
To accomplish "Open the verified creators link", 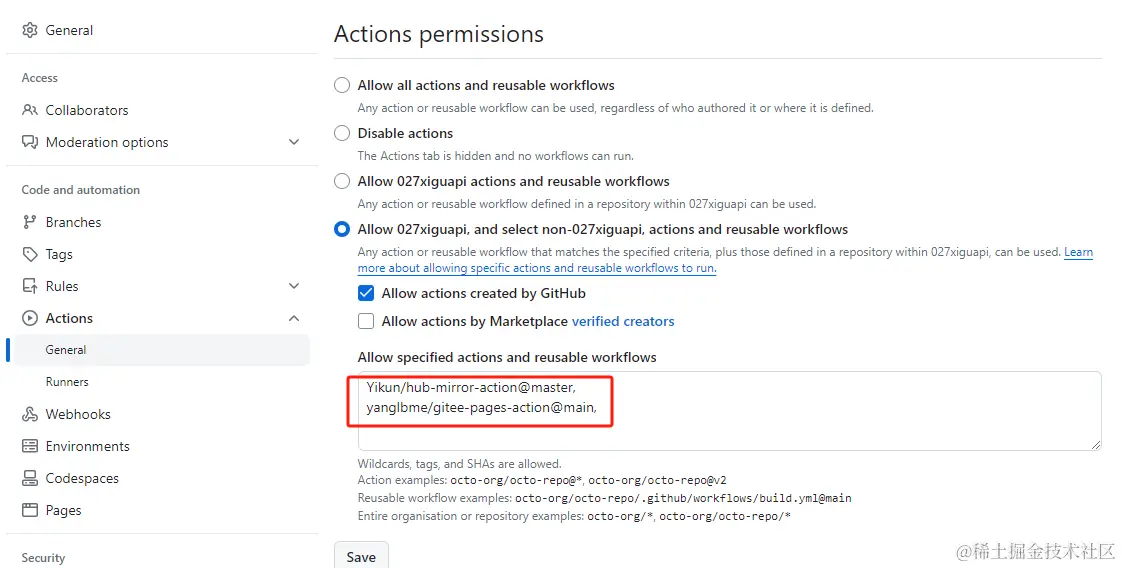I will coord(622,321).
